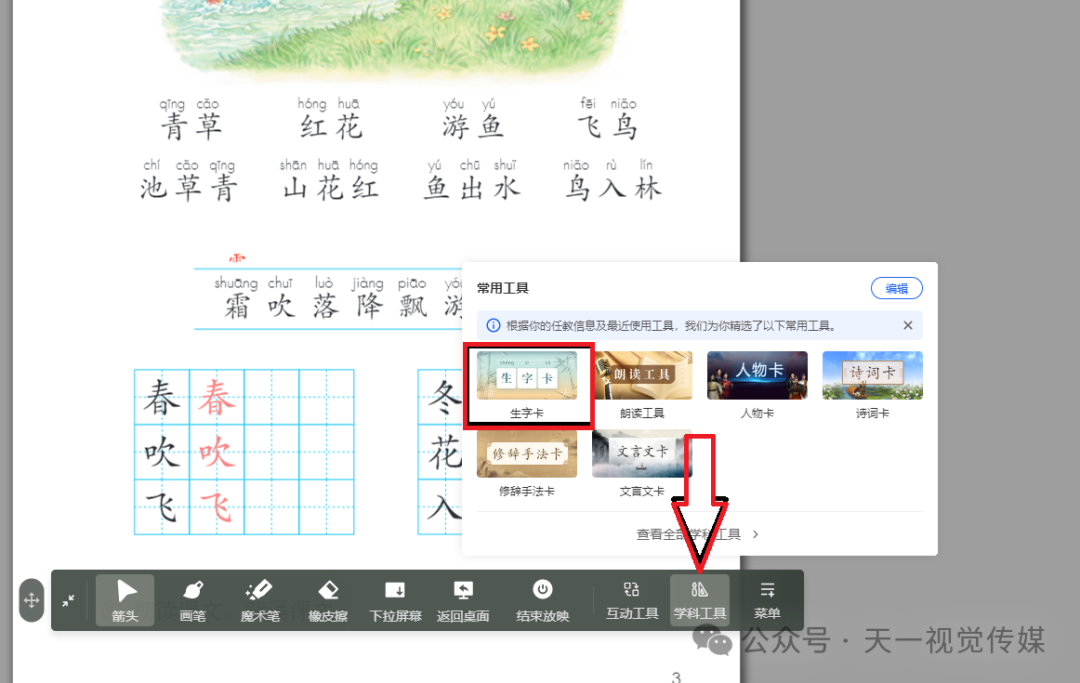Open the 菜单 menu
1080x683 pixels.
[767, 600]
